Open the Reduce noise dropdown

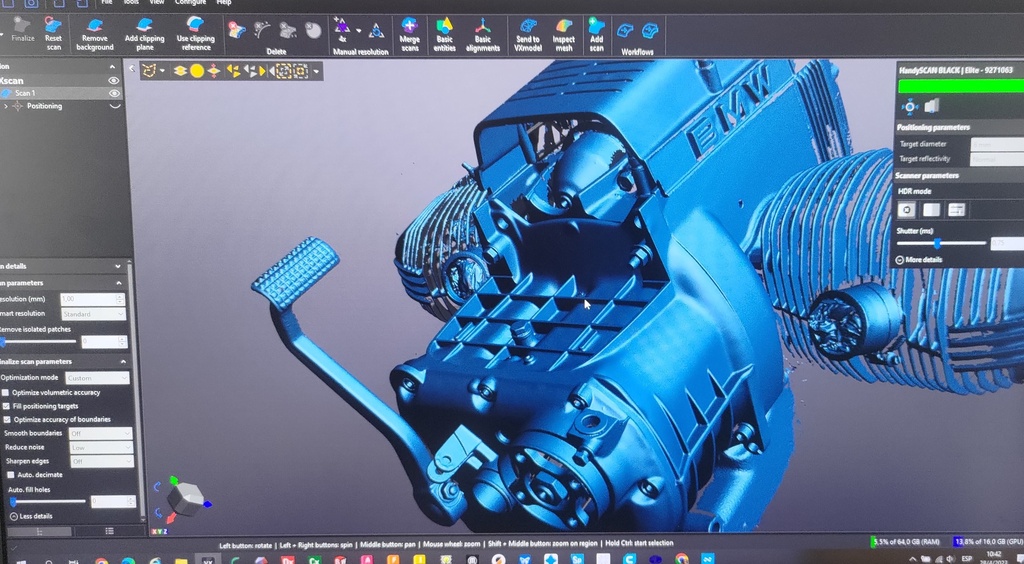click(101, 447)
